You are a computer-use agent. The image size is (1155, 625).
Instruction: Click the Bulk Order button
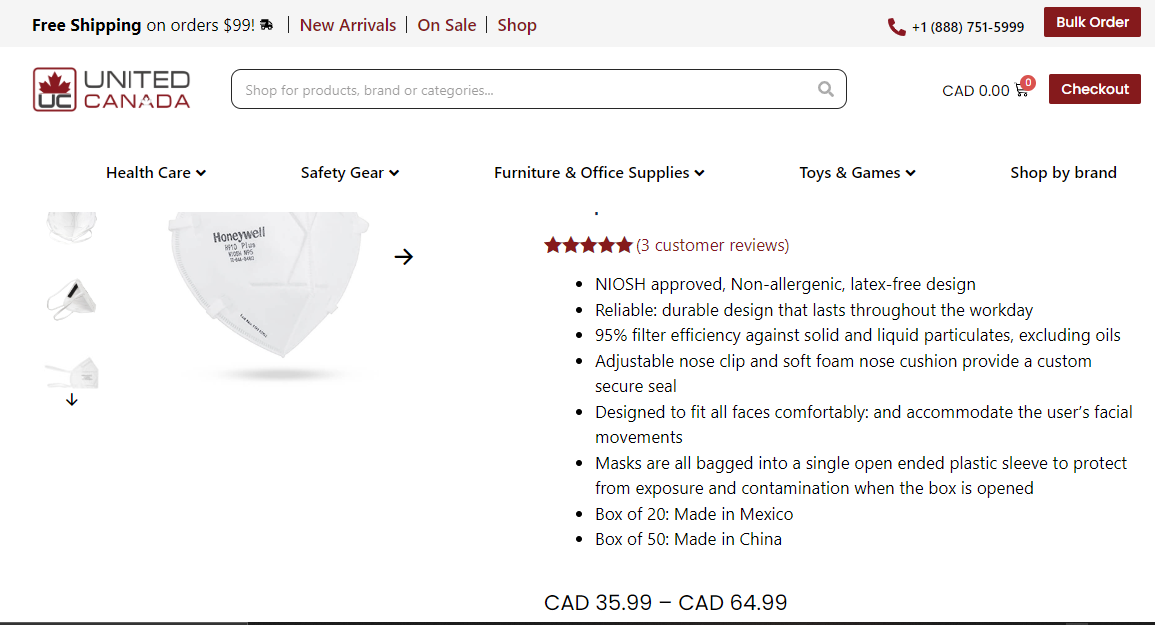[1092, 22]
